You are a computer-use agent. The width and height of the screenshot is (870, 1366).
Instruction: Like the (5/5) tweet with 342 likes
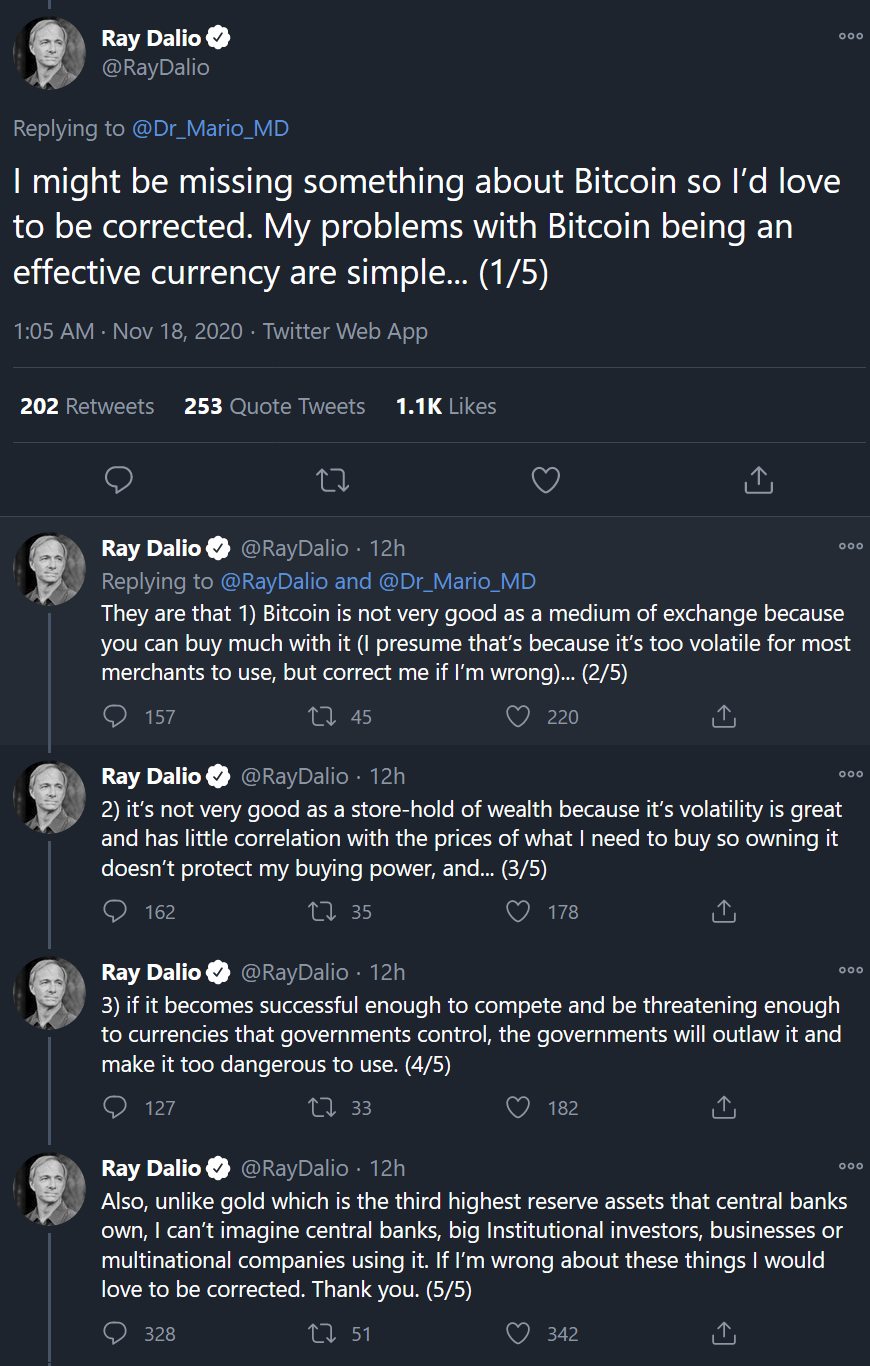[x=519, y=1334]
